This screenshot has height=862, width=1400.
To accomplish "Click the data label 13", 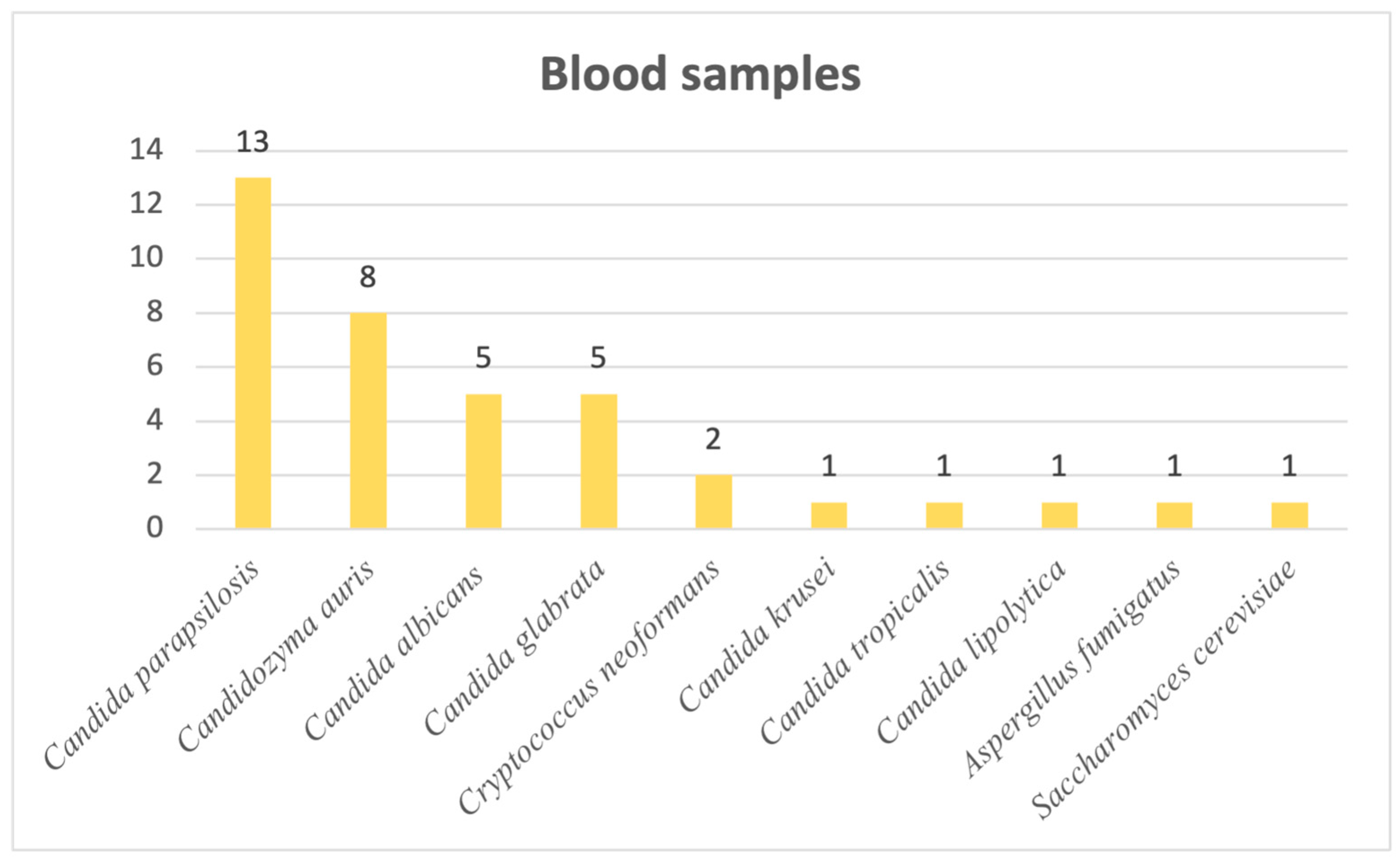I will (x=252, y=142).
